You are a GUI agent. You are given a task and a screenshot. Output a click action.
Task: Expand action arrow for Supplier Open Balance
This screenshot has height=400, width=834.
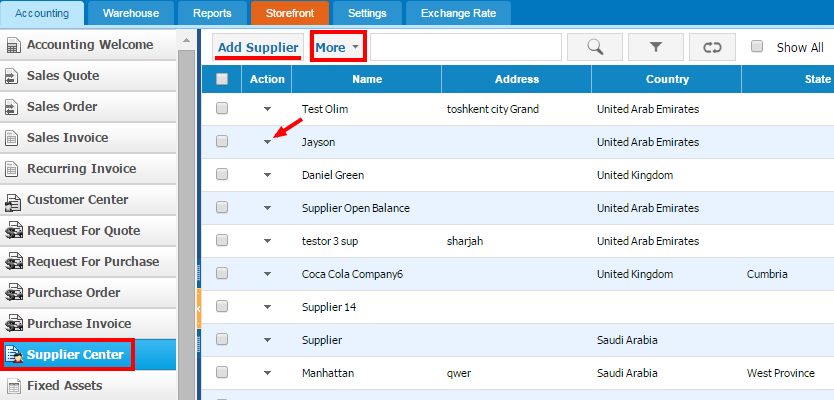click(267, 208)
